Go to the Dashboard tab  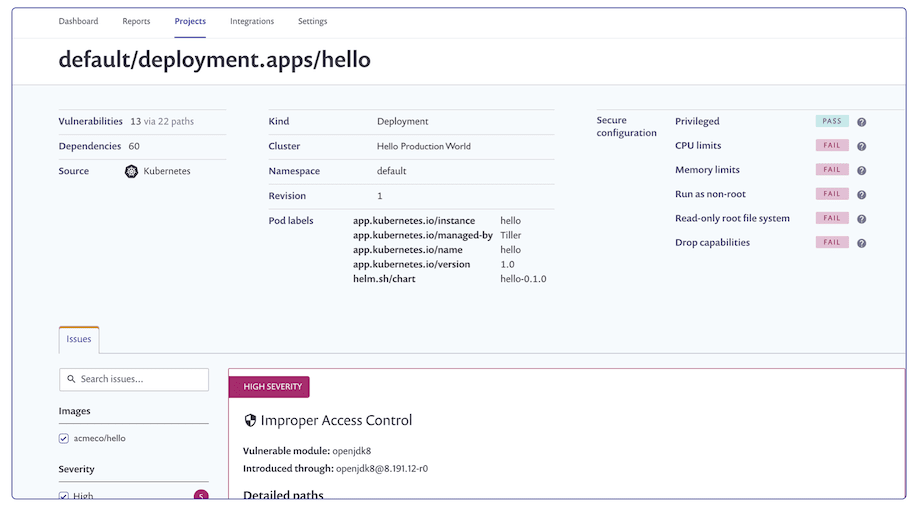click(78, 21)
